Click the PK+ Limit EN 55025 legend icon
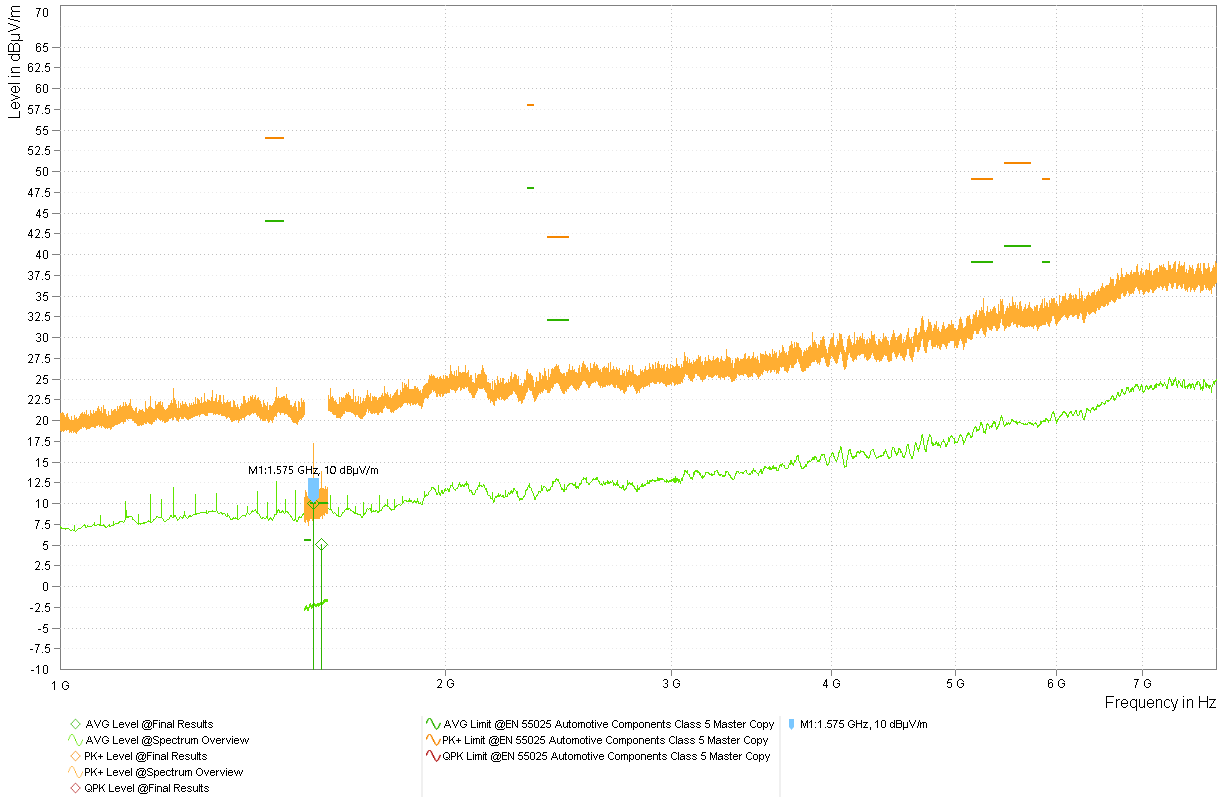The width and height of the screenshot is (1222, 806). tap(432, 740)
